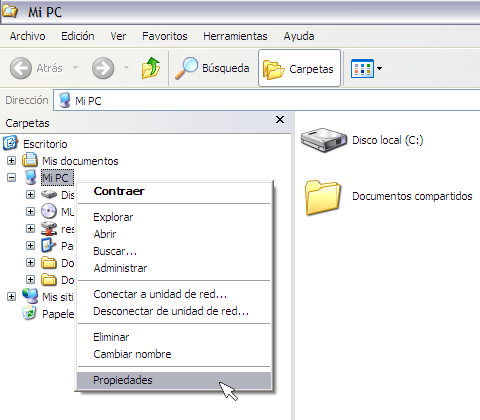The image size is (480, 420).
Task: Select Disco local (C:) drive icon
Action: pos(323,140)
